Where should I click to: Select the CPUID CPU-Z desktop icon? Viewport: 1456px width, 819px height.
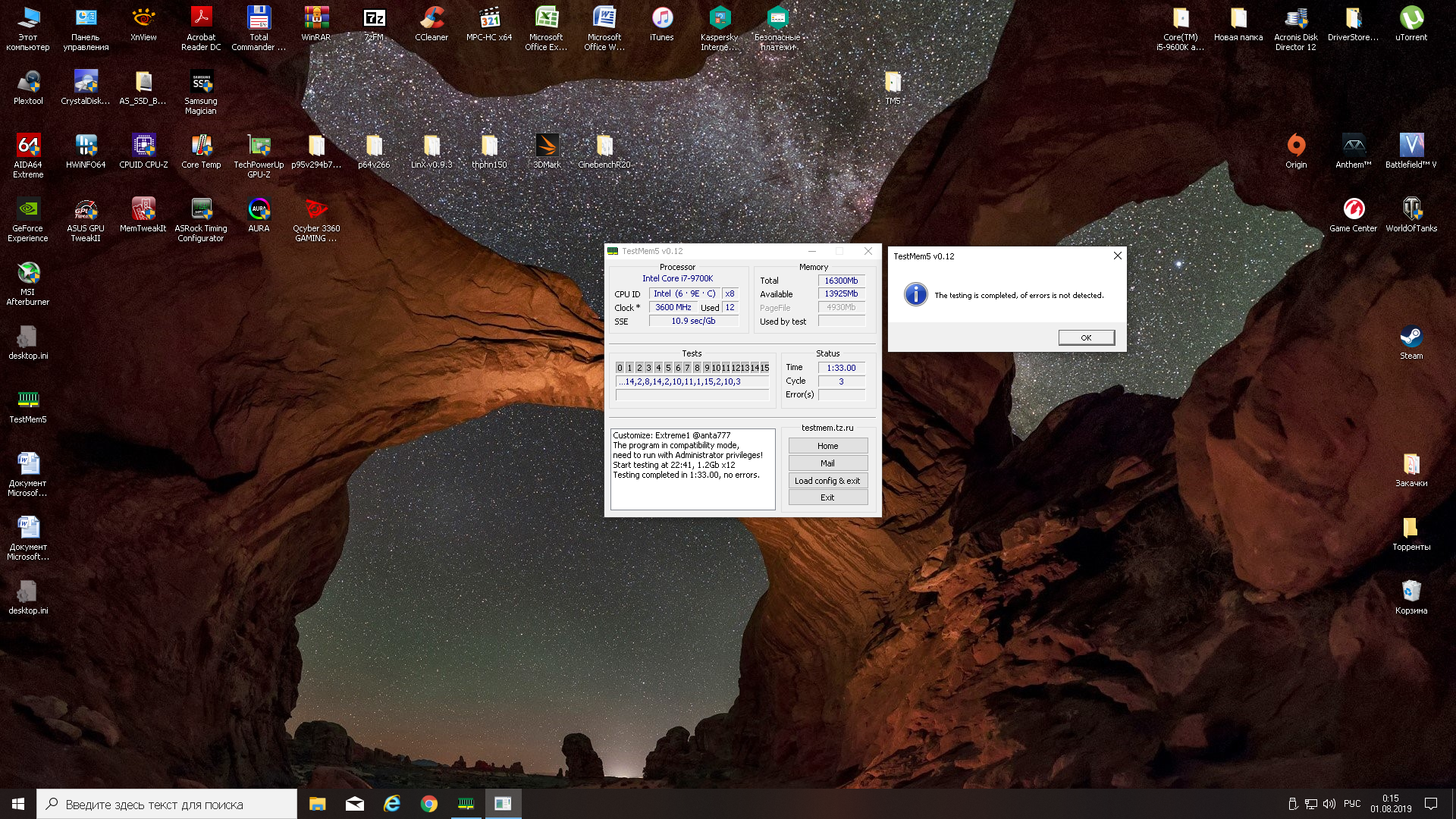143,146
